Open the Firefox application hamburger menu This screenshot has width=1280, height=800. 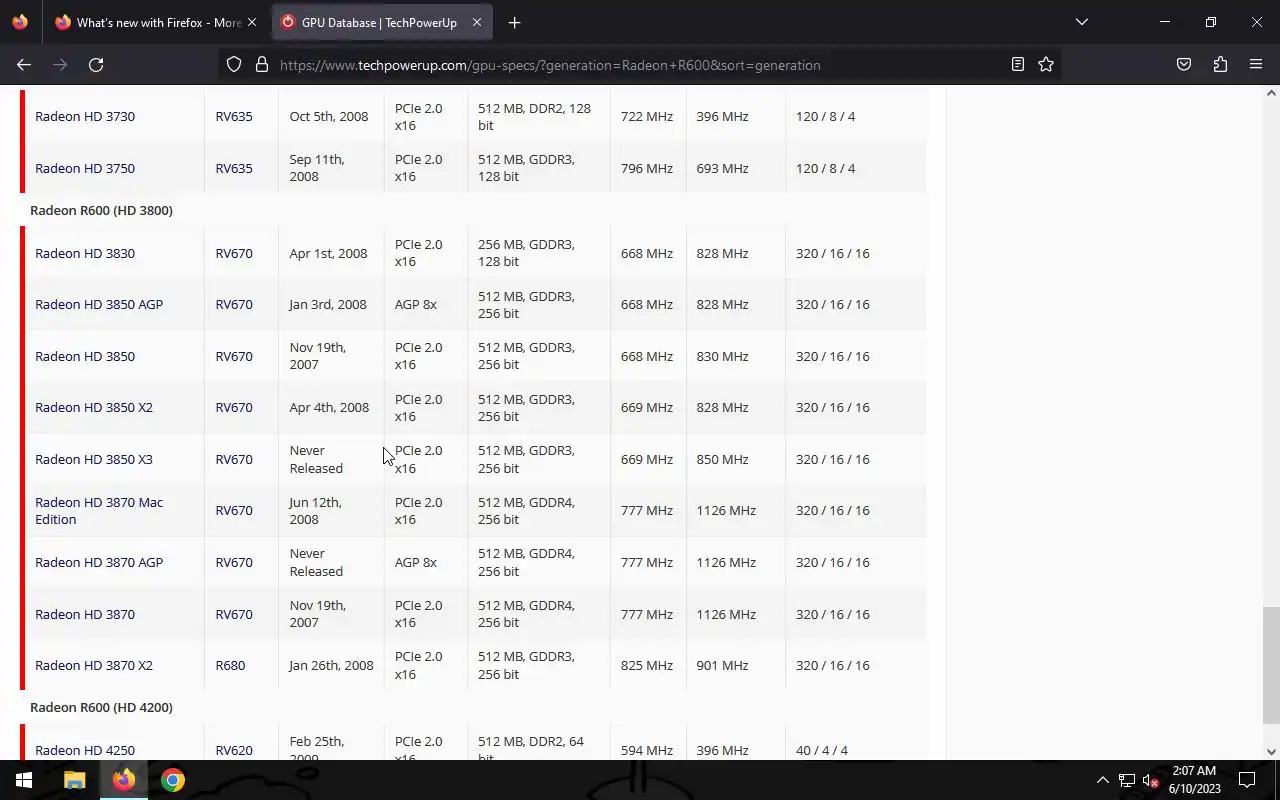click(x=1256, y=65)
